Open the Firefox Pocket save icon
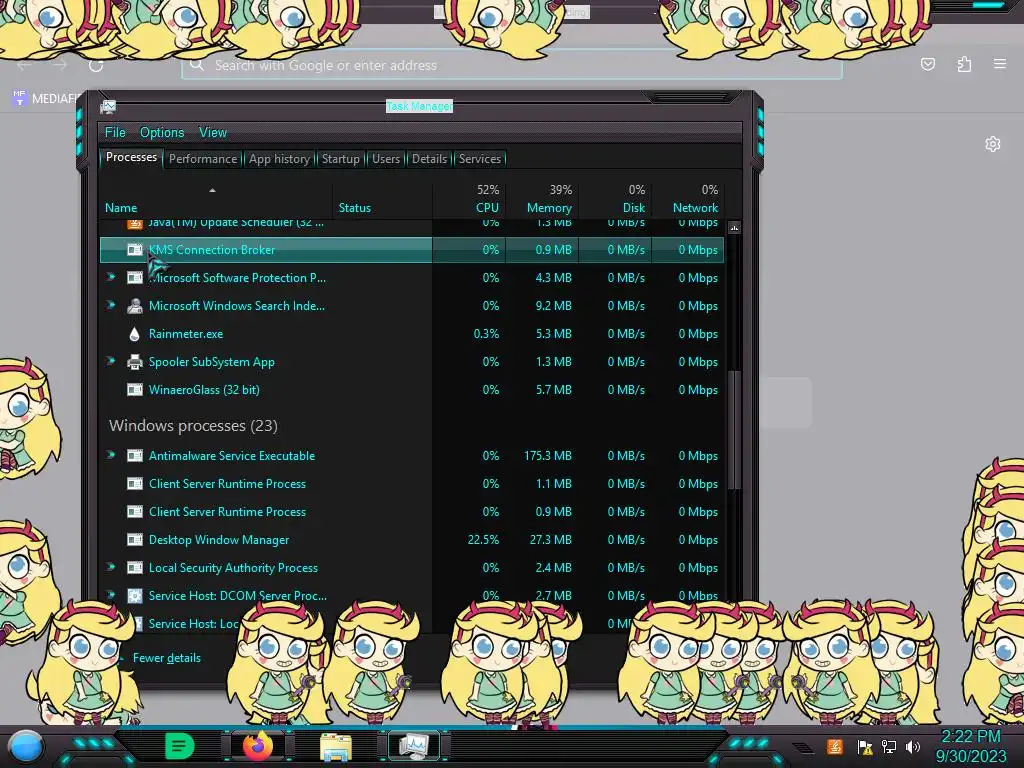The width and height of the screenshot is (1024, 768). (927, 64)
